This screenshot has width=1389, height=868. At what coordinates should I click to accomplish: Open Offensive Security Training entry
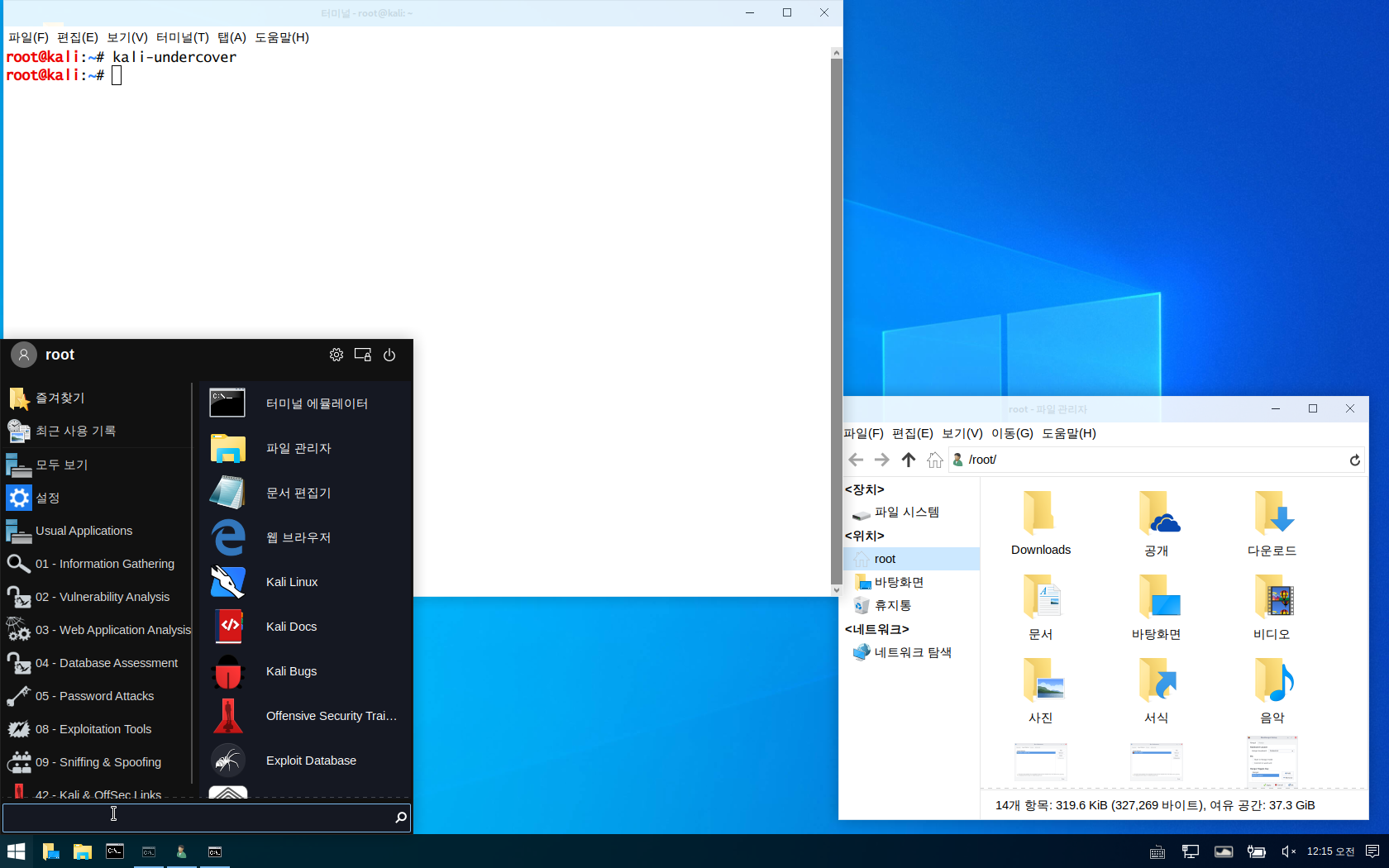pyautogui.click(x=306, y=716)
